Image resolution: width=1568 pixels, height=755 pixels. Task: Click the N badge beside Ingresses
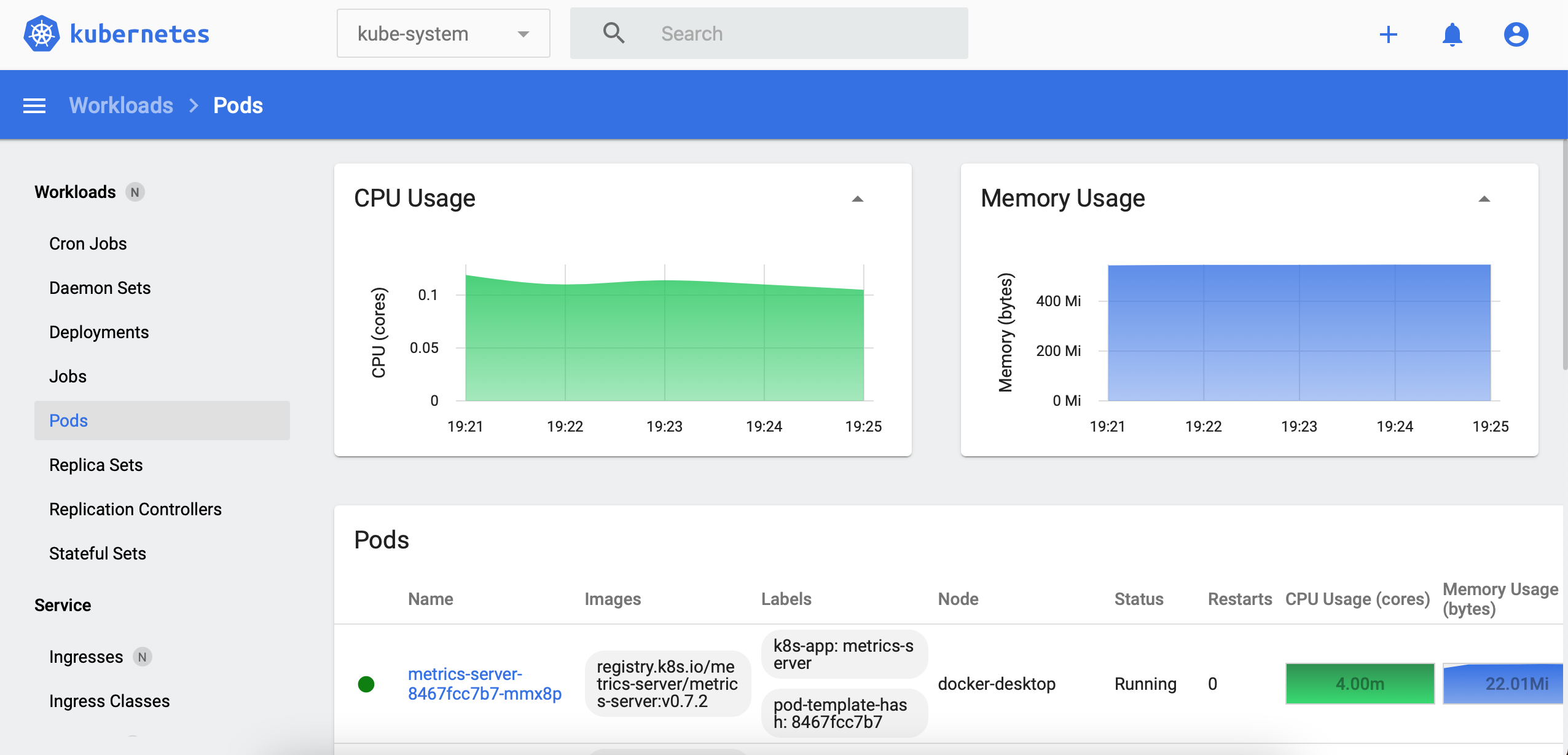point(143,657)
